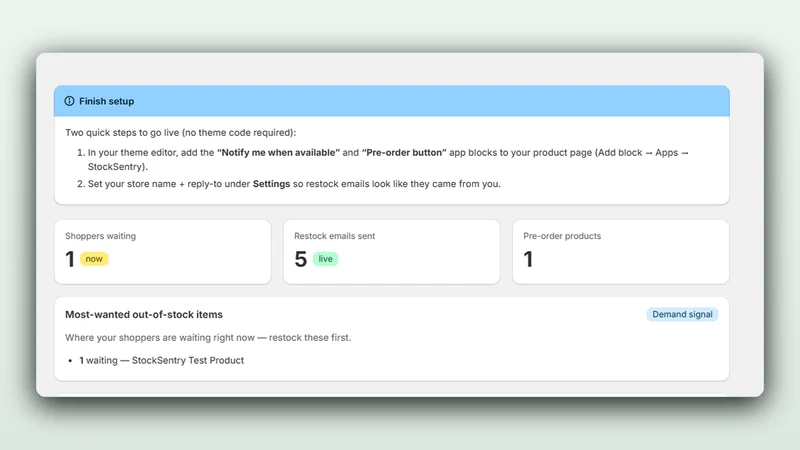The width and height of the screenshot is (800, 450).
Task: Click the Shoppers waiting label
Action: tap(101, 236)
